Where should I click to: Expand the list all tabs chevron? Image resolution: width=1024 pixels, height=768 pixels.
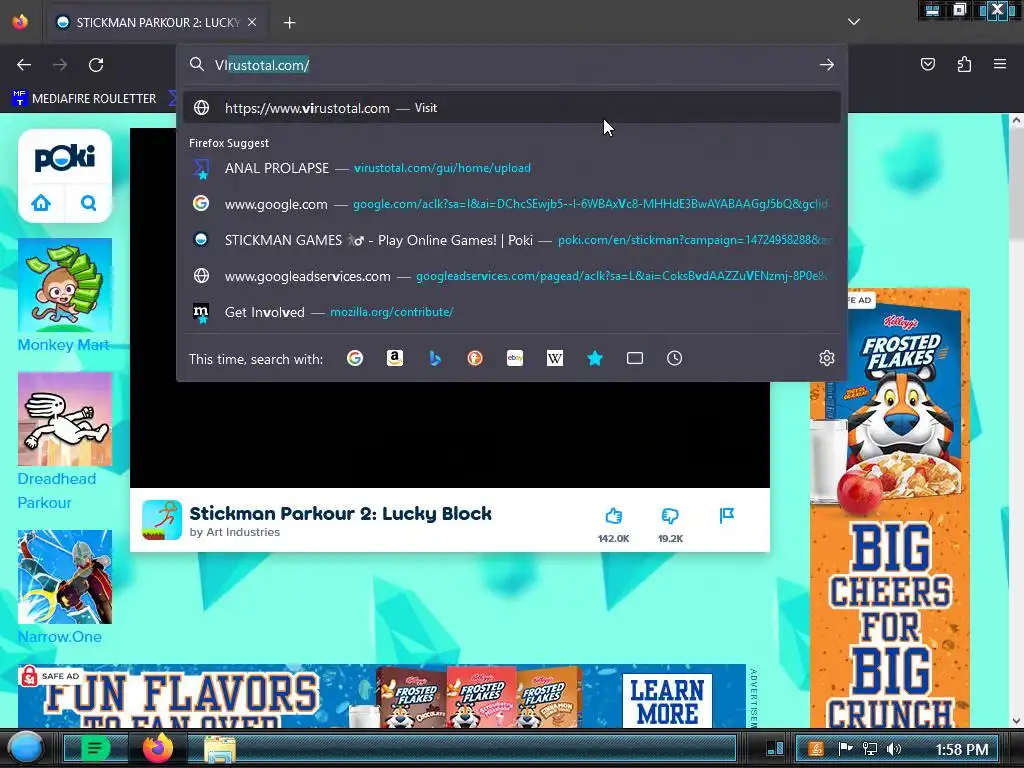tap(854, 22)
